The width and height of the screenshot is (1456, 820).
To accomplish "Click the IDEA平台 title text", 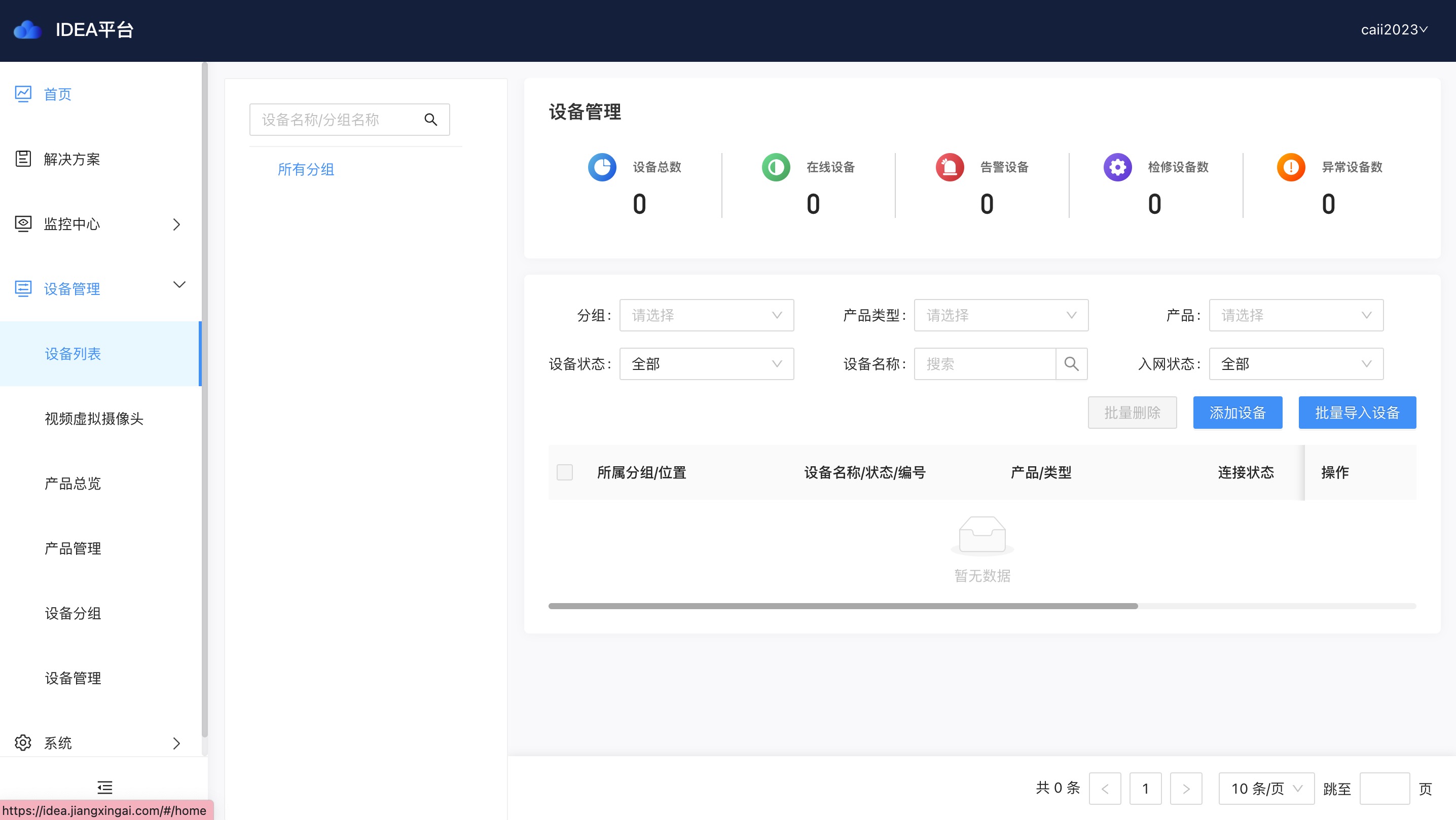I will [x=94, y=29].
